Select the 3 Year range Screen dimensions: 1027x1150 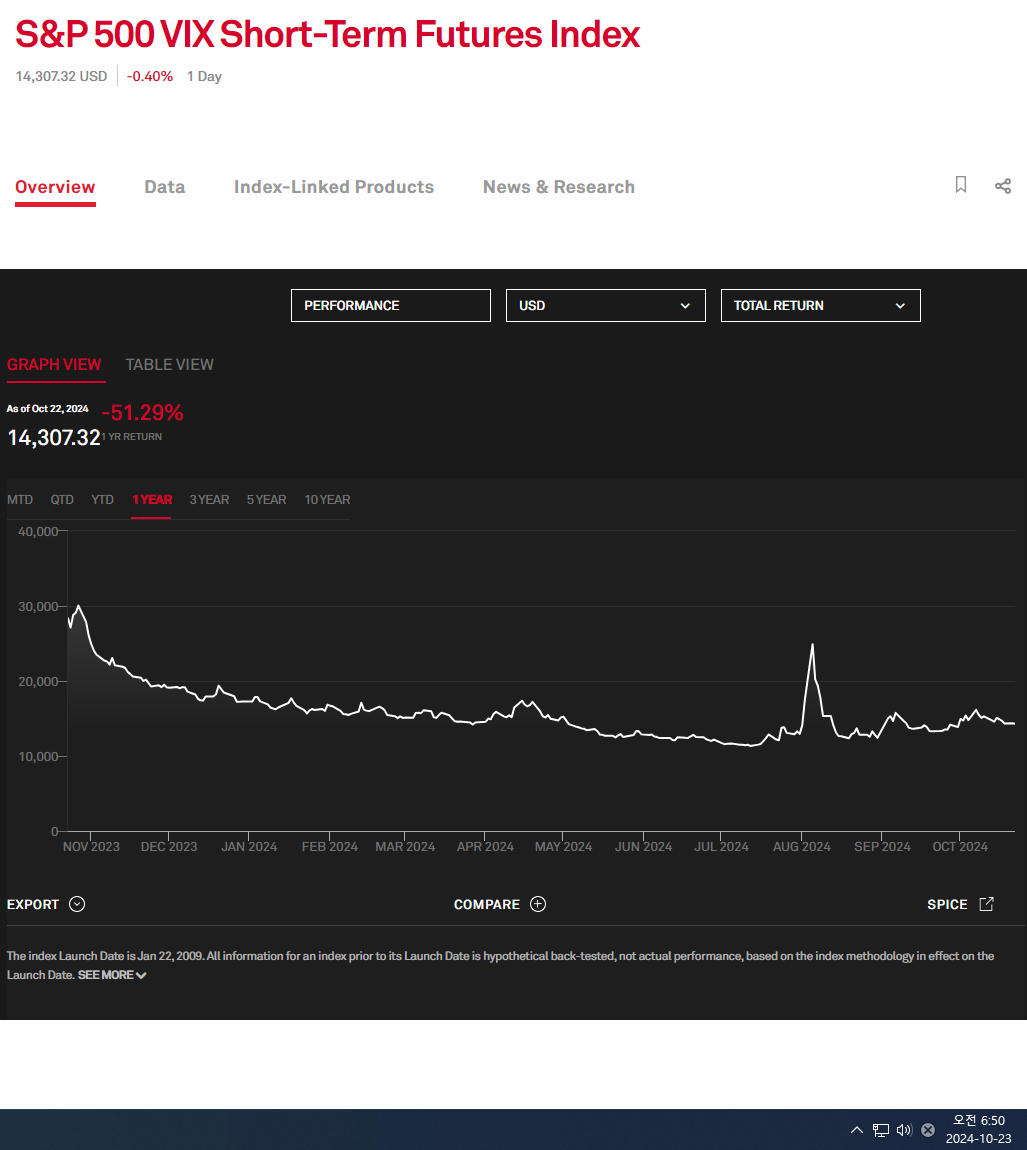tap(209, 499)
